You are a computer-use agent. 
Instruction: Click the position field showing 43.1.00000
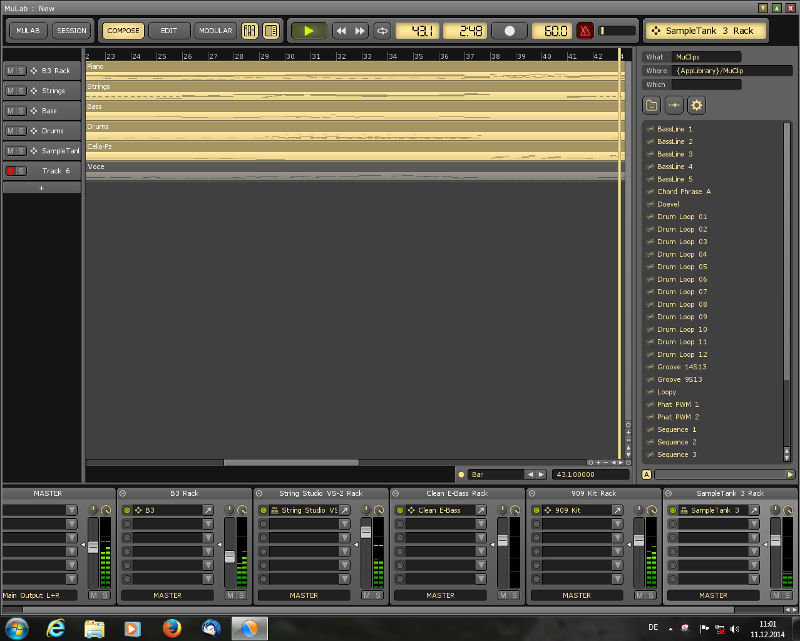coord(590,474)
